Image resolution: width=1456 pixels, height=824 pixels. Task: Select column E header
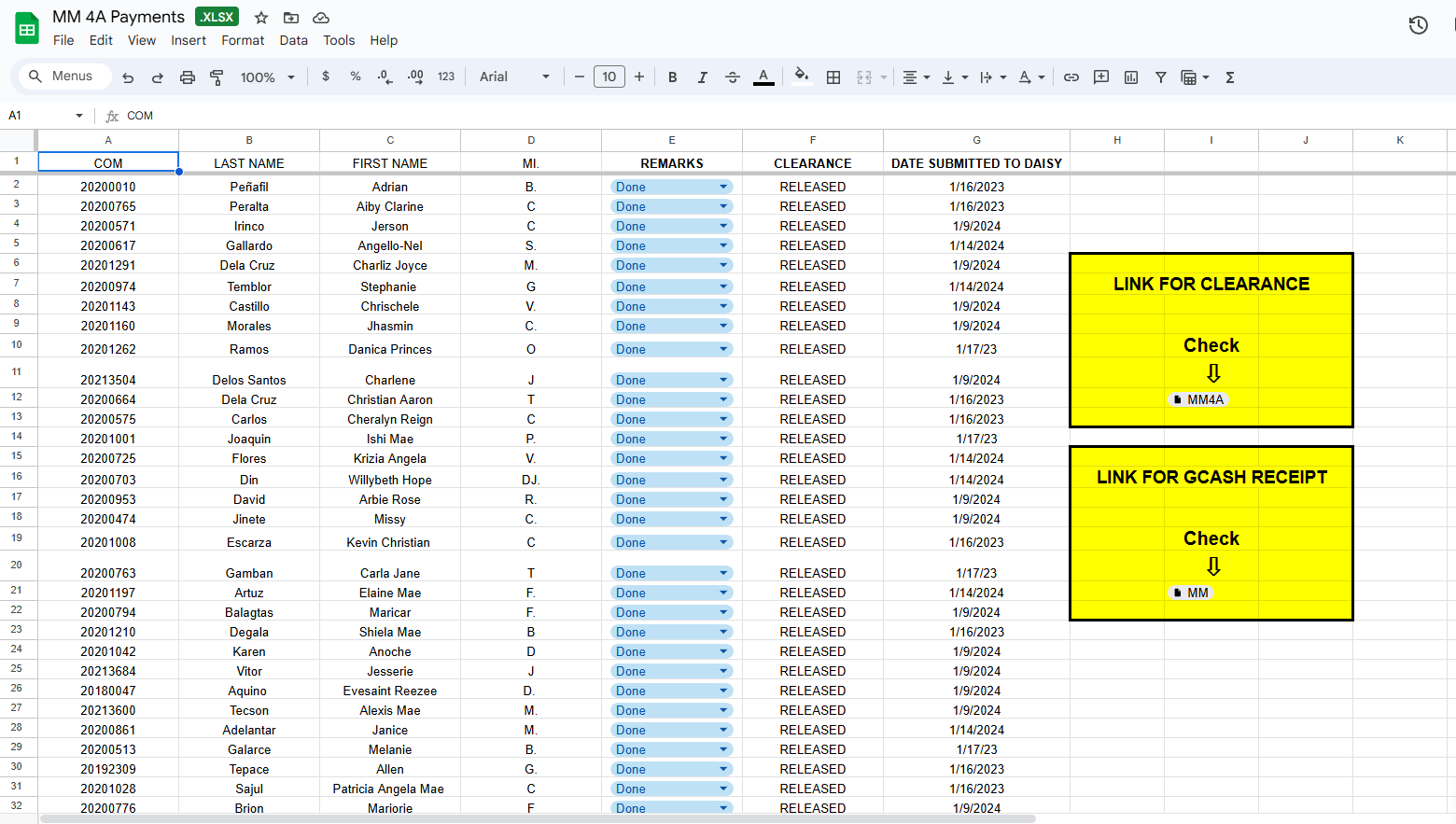point(672,140)
